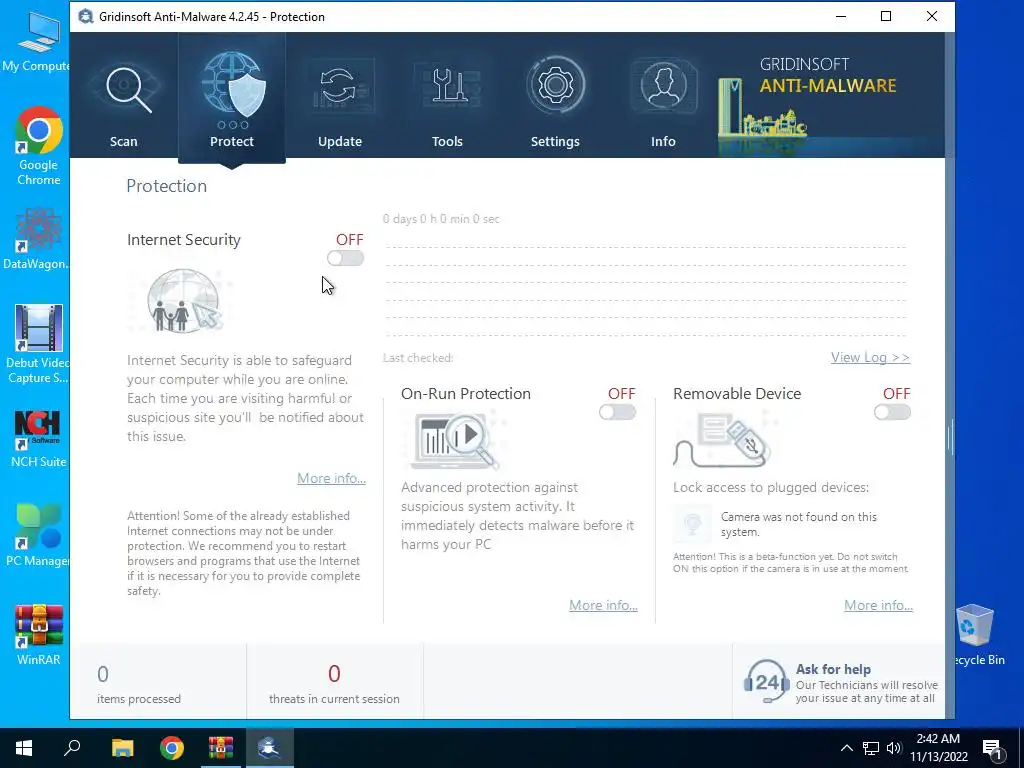This screenshot has height=768, width=1024.
Task: Open the Windows Start menu
Action: (x=24, y=748)
